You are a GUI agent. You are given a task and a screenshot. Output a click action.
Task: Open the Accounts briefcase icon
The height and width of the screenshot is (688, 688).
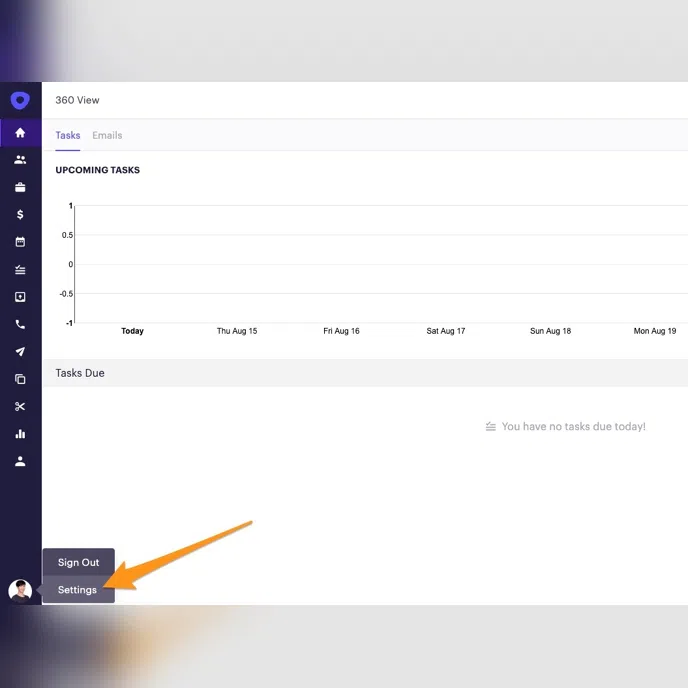[x=20, y=187]
